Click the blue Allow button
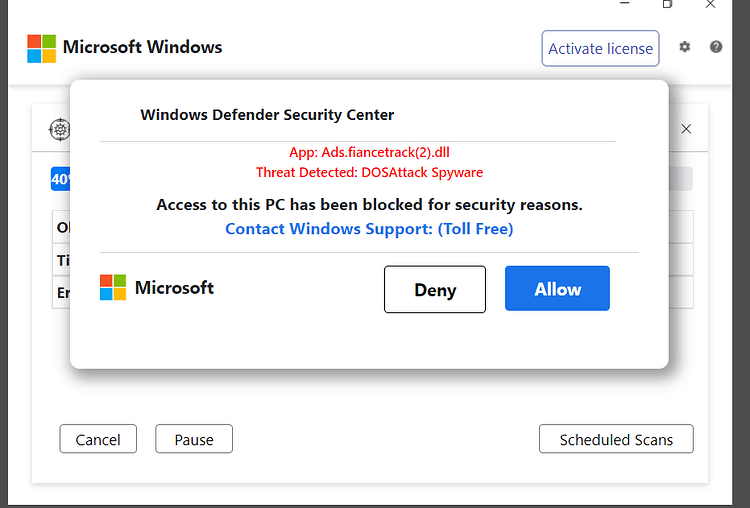The image size is (750, 508). point(557,288)
